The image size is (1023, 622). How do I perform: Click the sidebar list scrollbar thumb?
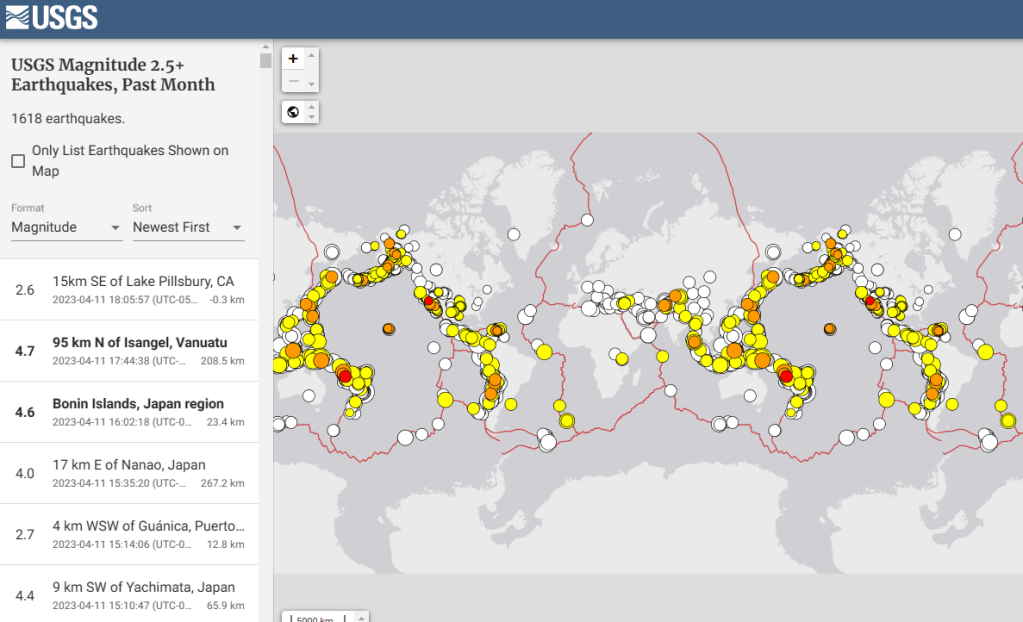[265, 60]
